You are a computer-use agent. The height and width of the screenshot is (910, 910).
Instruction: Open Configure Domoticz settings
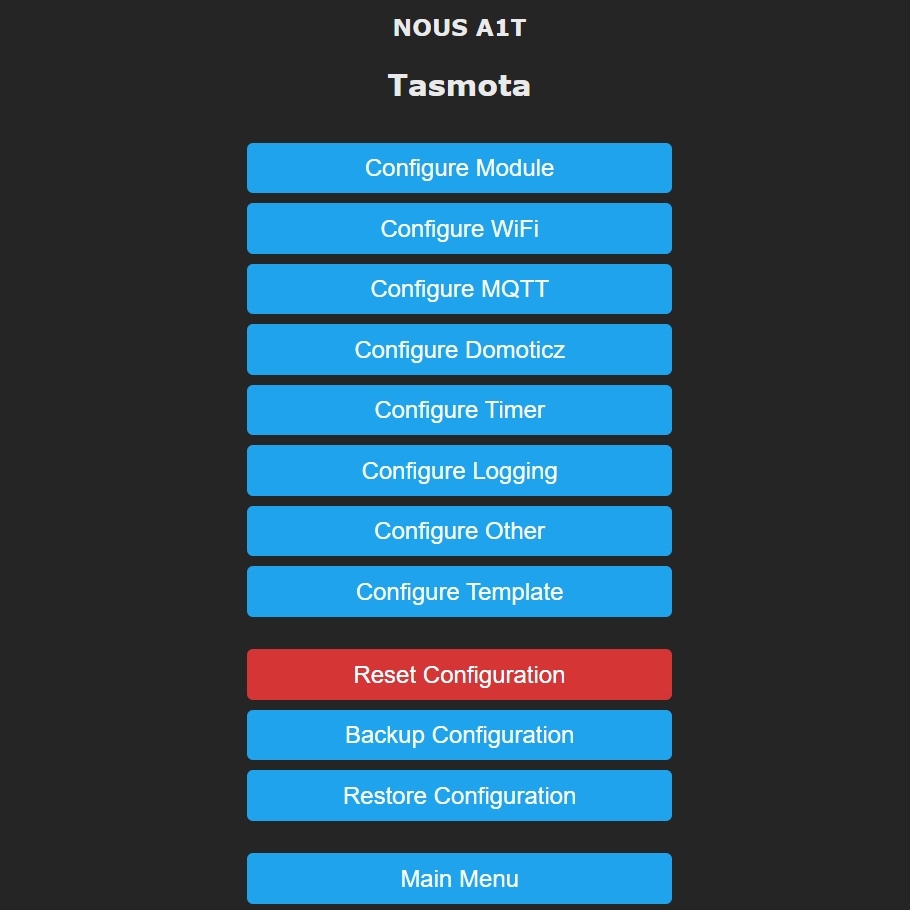(459, 350)
